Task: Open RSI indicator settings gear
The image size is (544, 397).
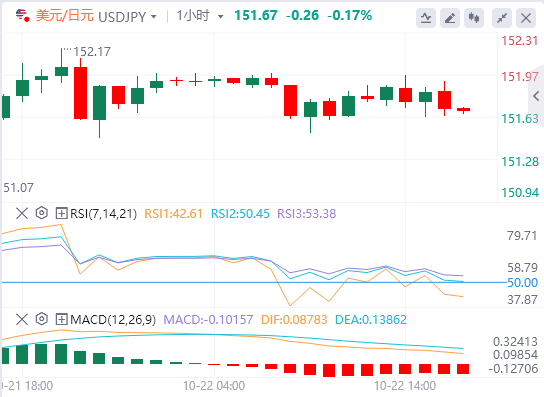Action: point(42,213)
